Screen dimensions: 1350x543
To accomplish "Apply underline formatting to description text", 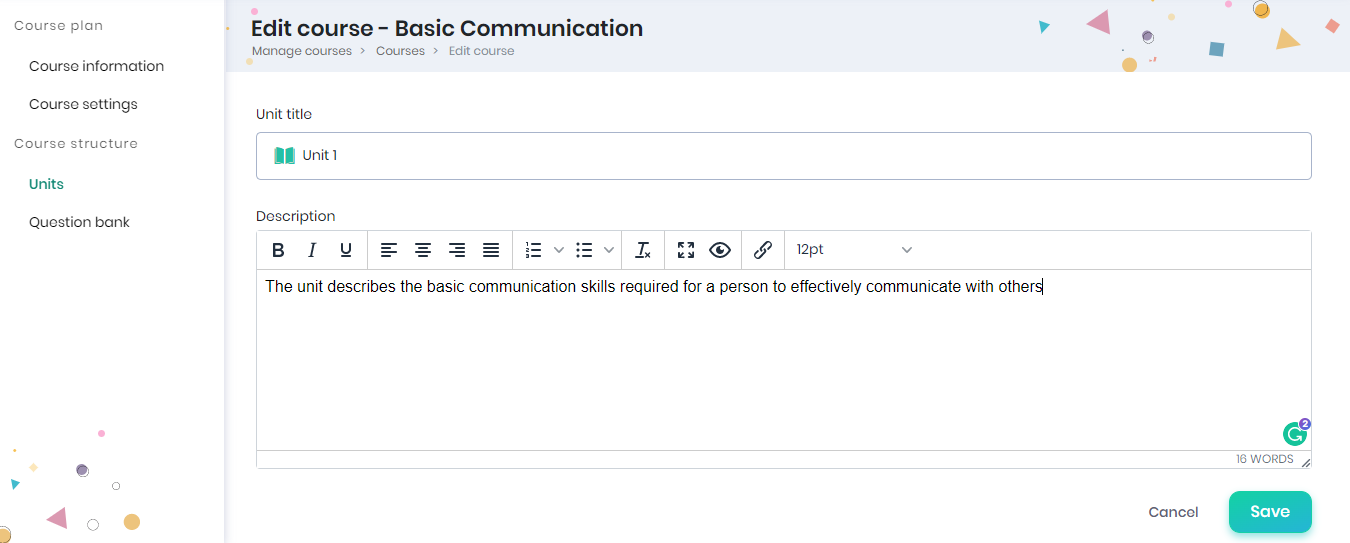I will [346, 250].
